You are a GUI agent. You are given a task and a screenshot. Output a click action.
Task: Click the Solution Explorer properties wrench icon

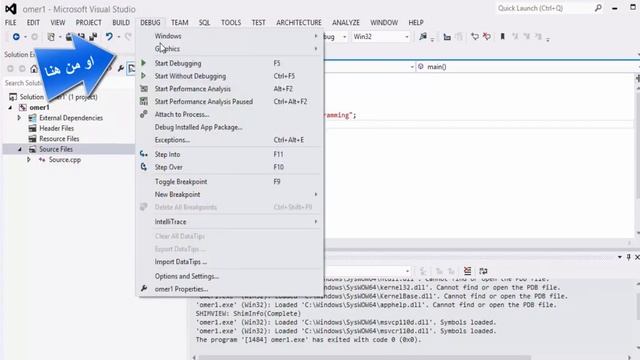coord(121,69)
